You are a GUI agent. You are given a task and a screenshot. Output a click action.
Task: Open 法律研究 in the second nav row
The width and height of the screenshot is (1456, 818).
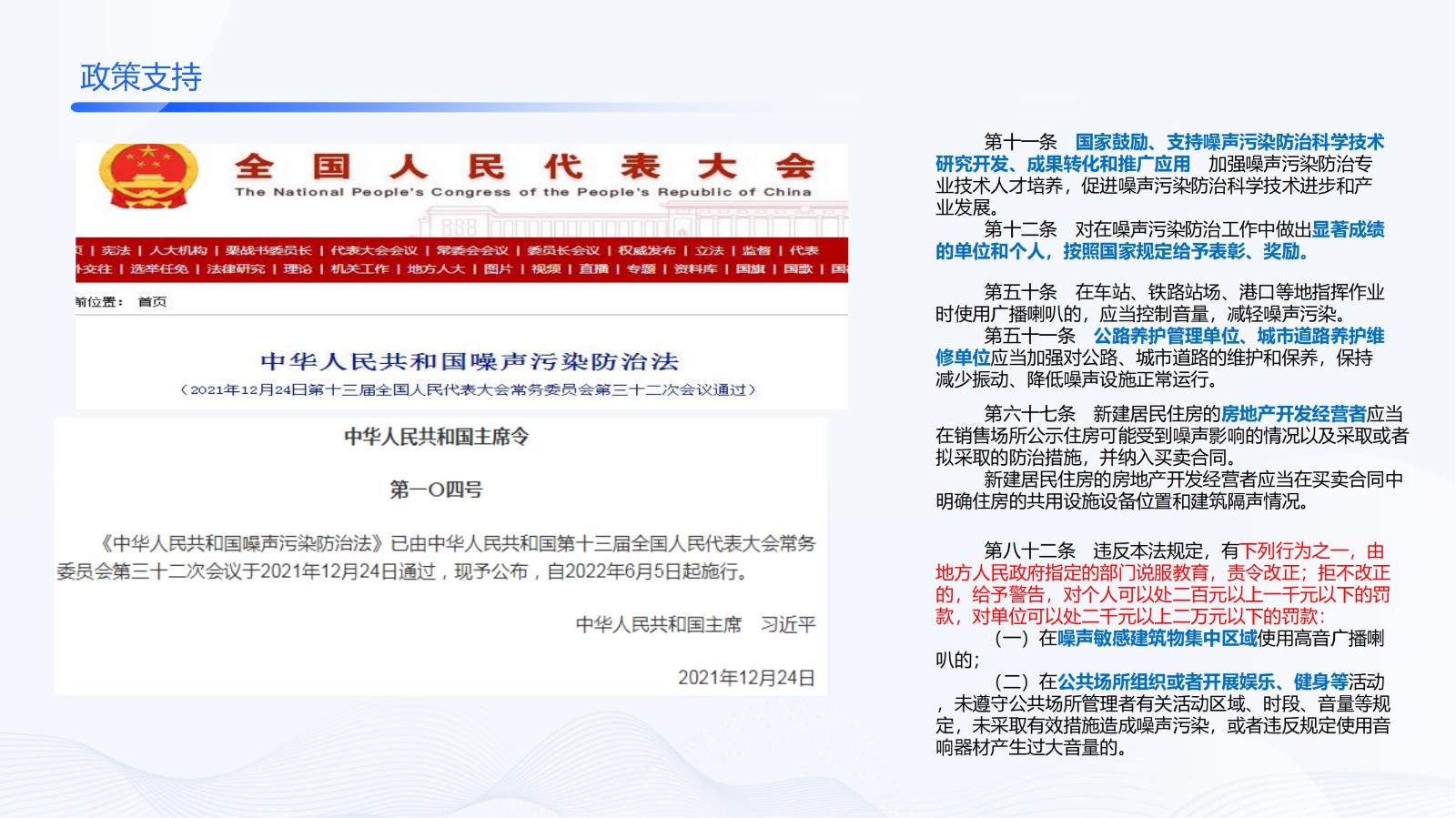pos(236,268)
